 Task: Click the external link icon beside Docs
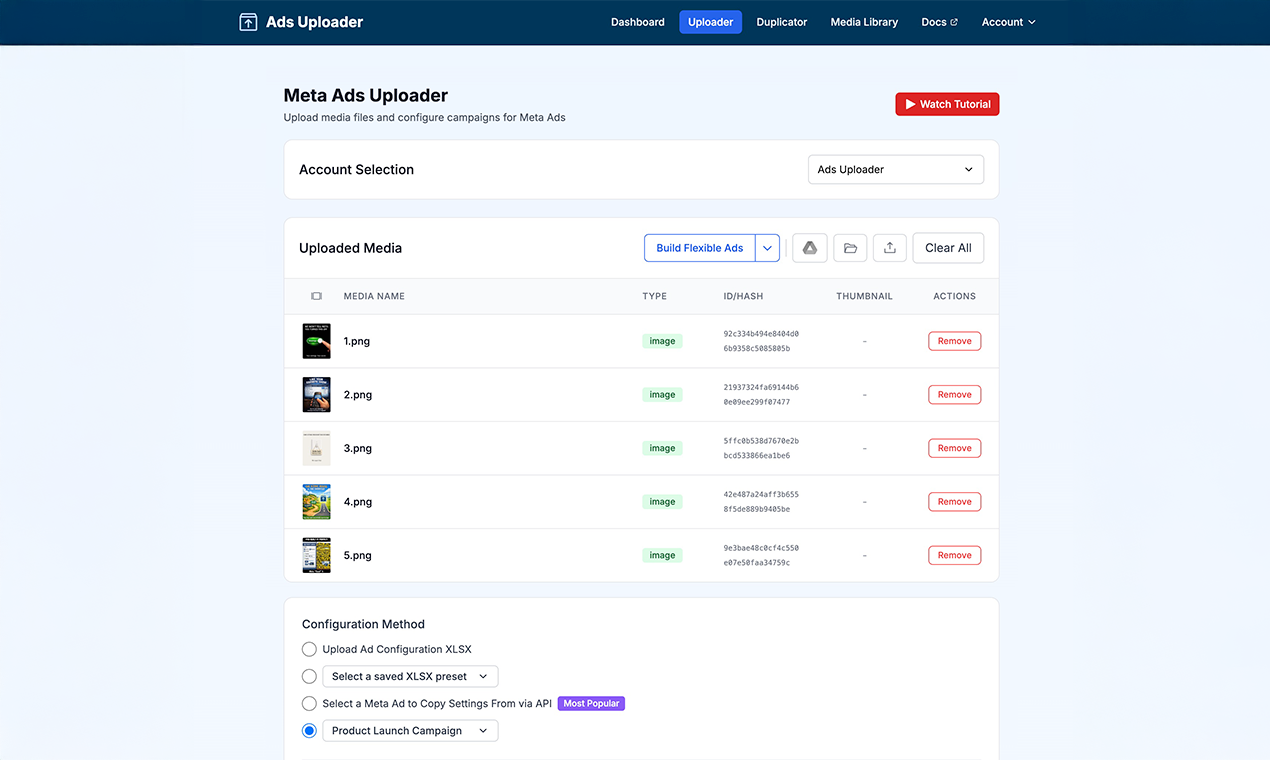(x=954, y=21)
